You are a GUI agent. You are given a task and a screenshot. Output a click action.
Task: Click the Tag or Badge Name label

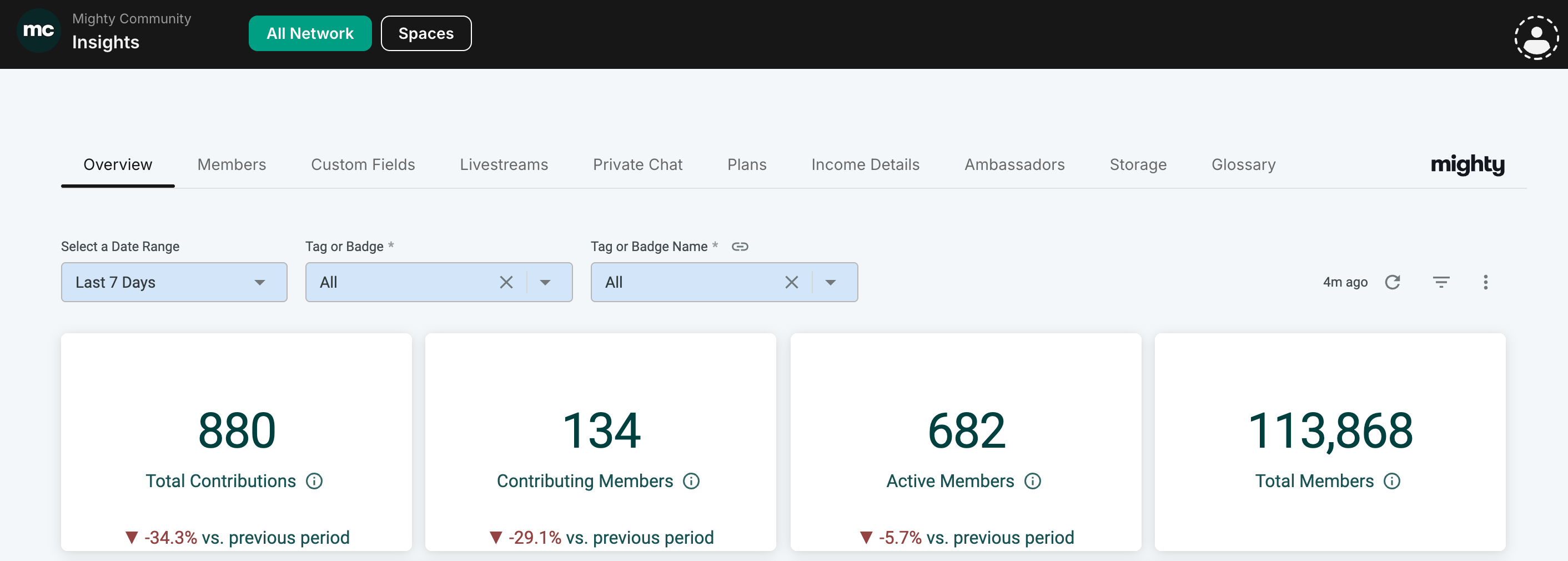[649, 247]
